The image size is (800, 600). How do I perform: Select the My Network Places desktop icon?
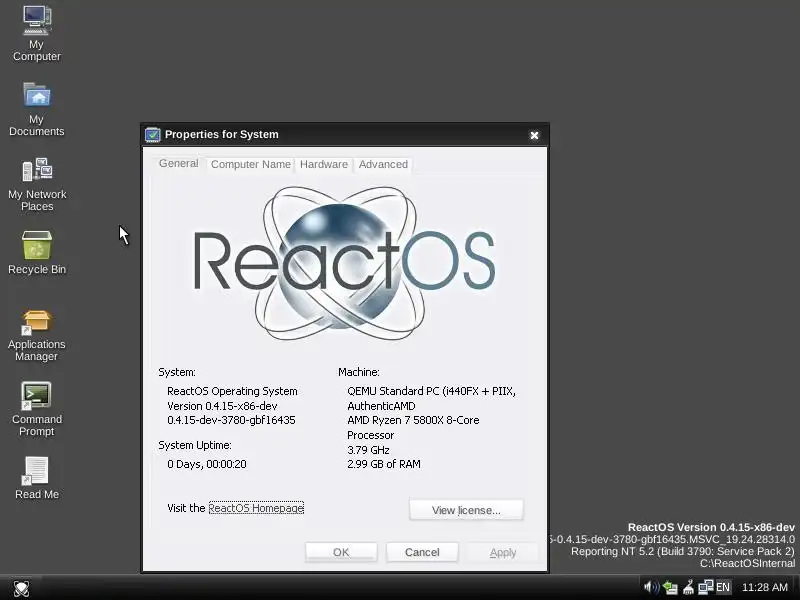pyautogui.click(x=37, y=184)
